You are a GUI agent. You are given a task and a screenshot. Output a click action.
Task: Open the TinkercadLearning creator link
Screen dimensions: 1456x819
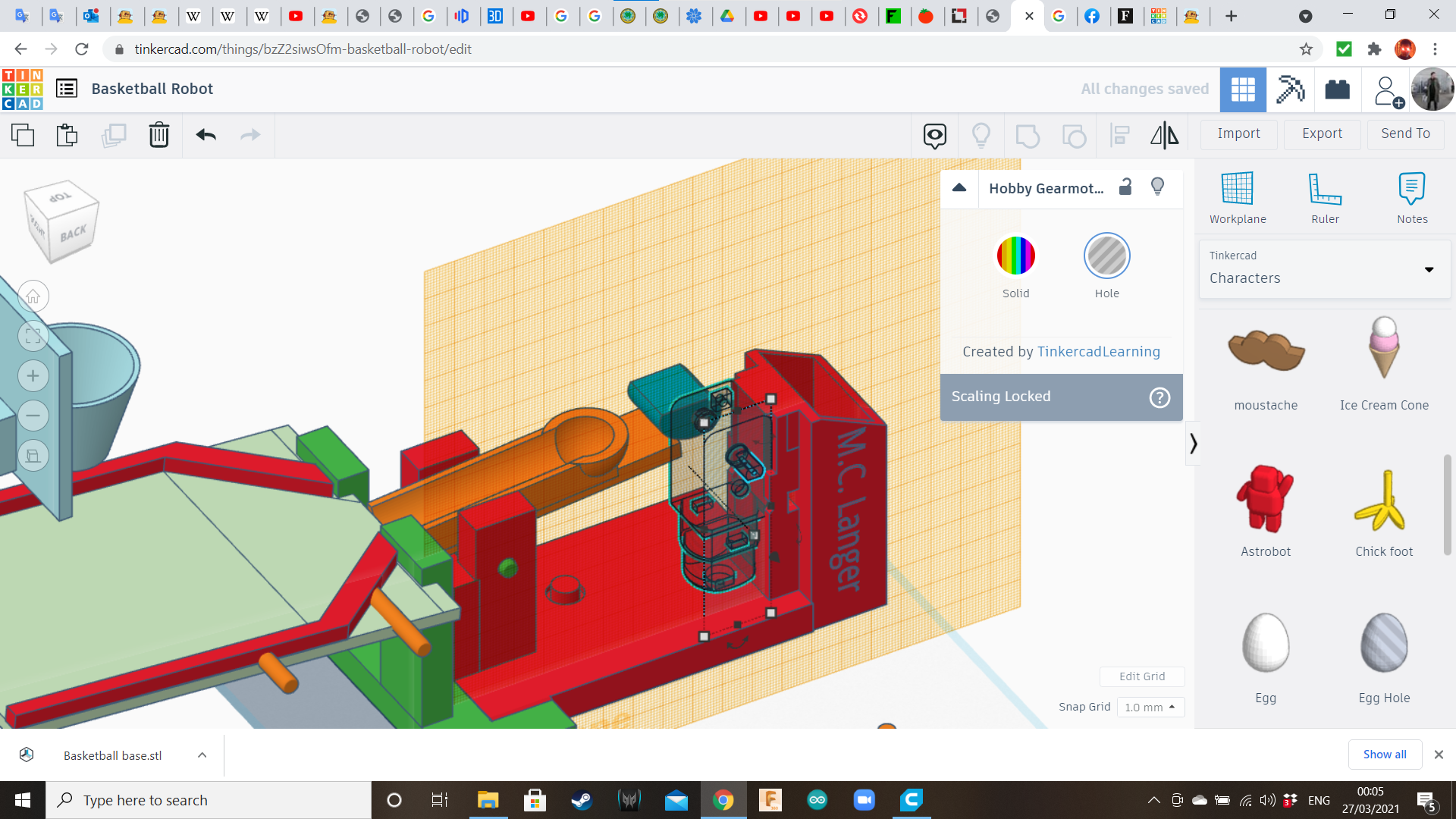click(x=1098, y=351)
